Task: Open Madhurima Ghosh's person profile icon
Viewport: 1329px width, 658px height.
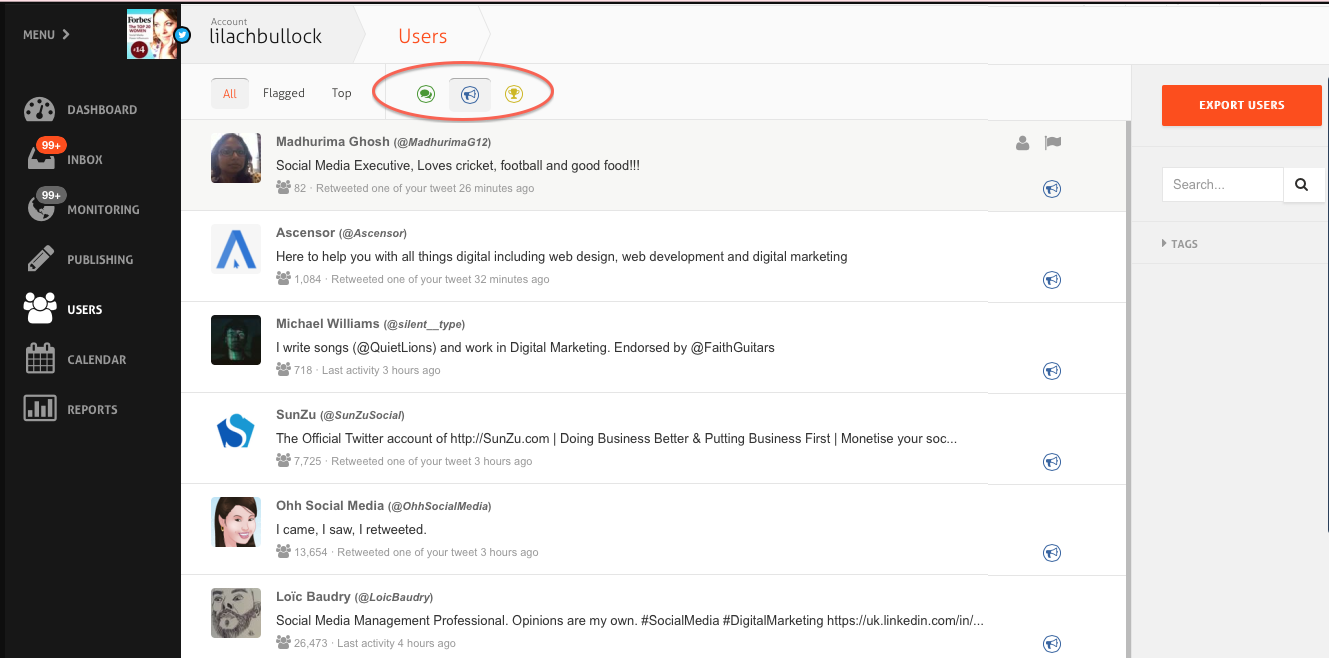Action: pos(1022,143)
